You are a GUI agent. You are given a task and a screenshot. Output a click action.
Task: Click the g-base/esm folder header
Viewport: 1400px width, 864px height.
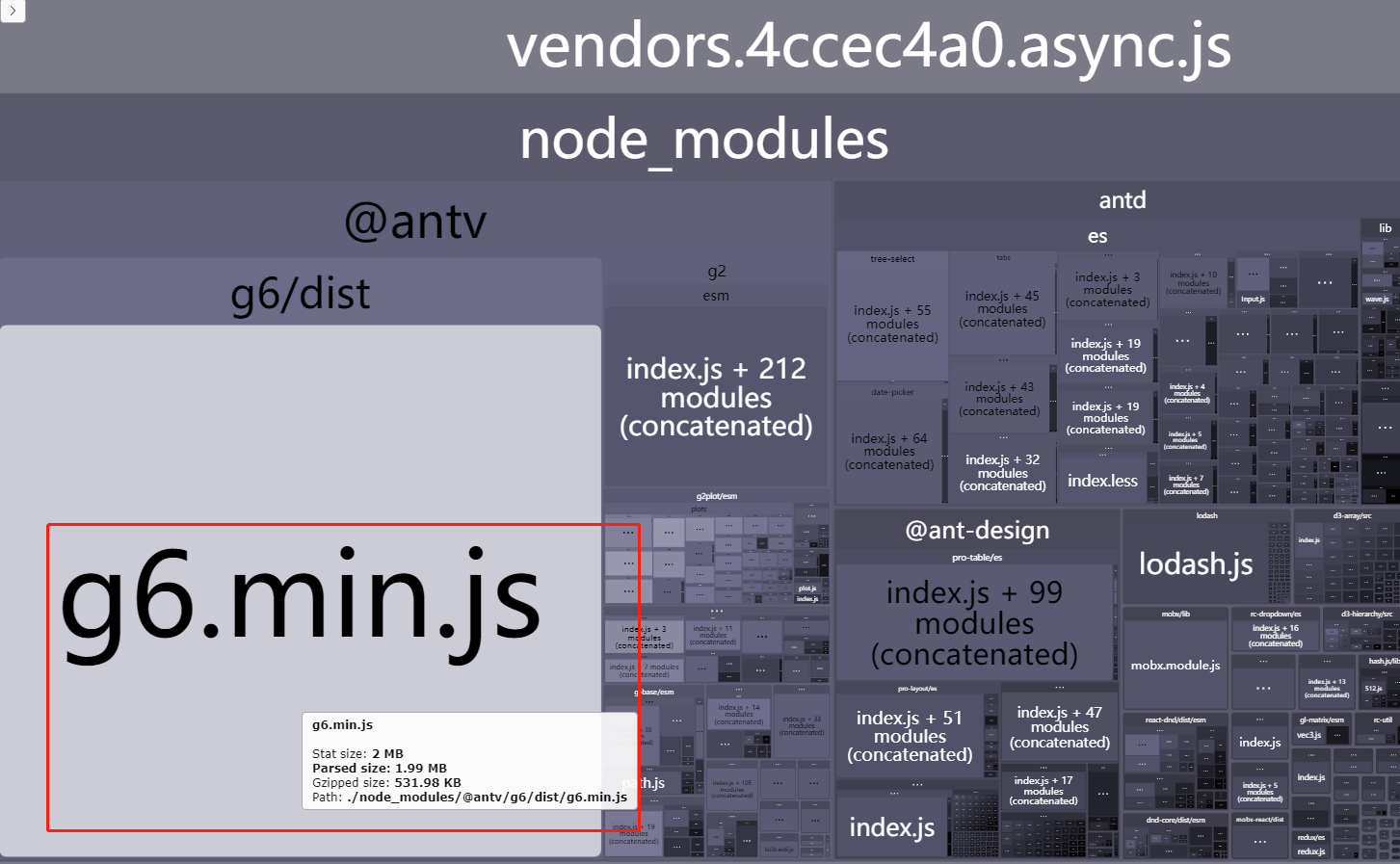point(654,692)
